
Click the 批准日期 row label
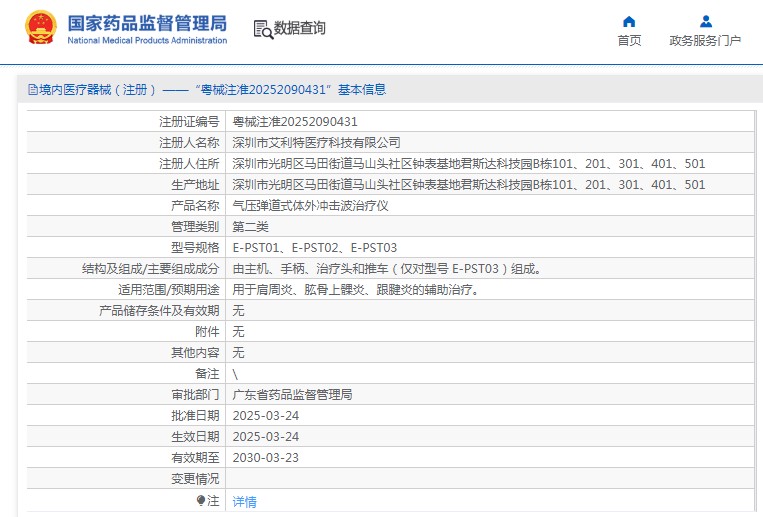tap(195, 416)
